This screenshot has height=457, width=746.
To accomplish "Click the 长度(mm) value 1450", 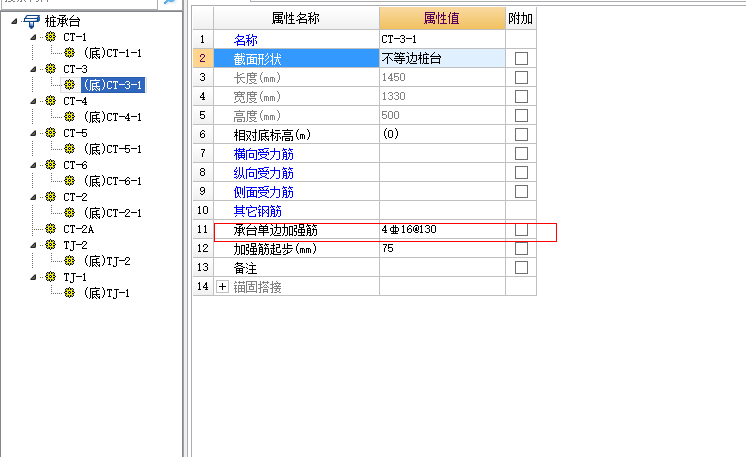I will [x=442, y=78].
